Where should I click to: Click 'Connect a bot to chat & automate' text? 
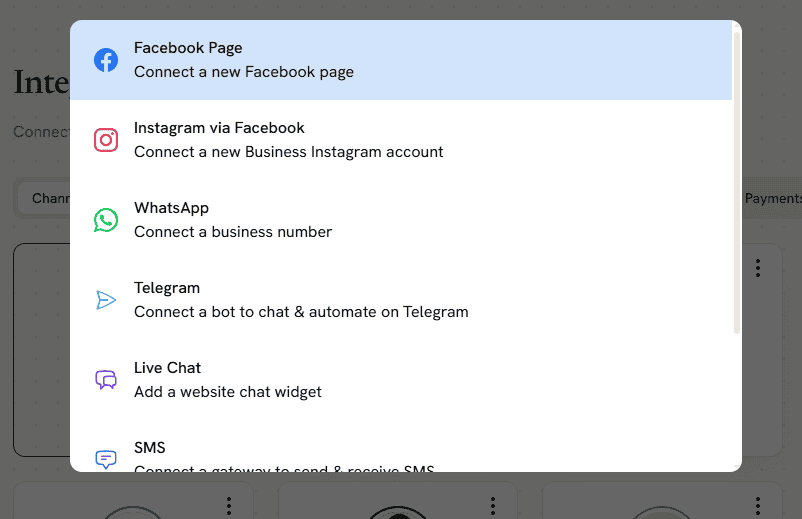(255, 312)
